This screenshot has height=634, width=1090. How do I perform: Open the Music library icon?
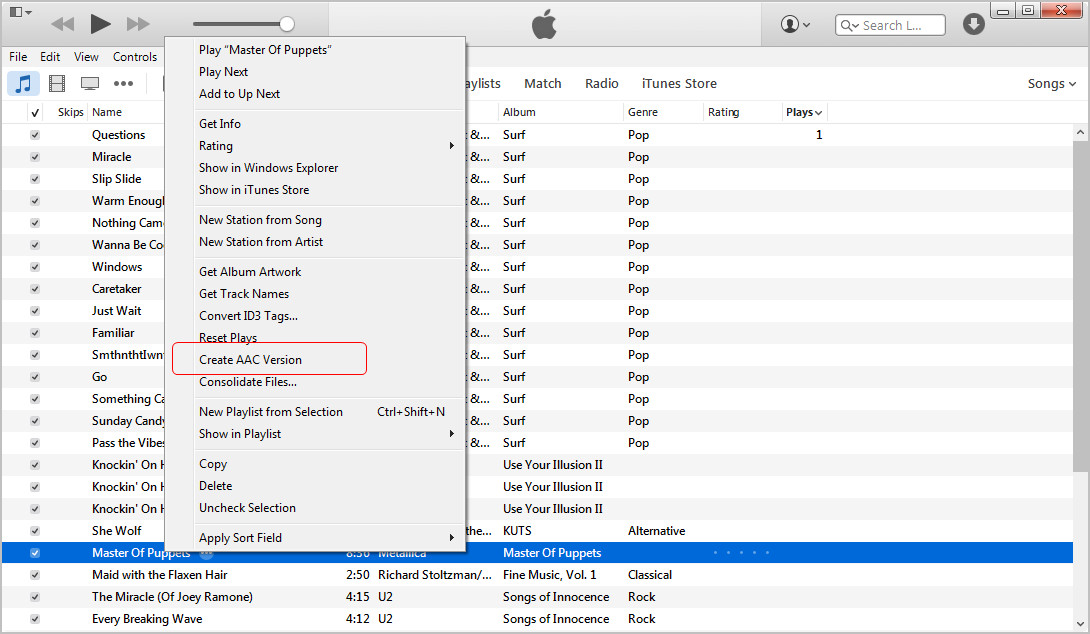24,83
